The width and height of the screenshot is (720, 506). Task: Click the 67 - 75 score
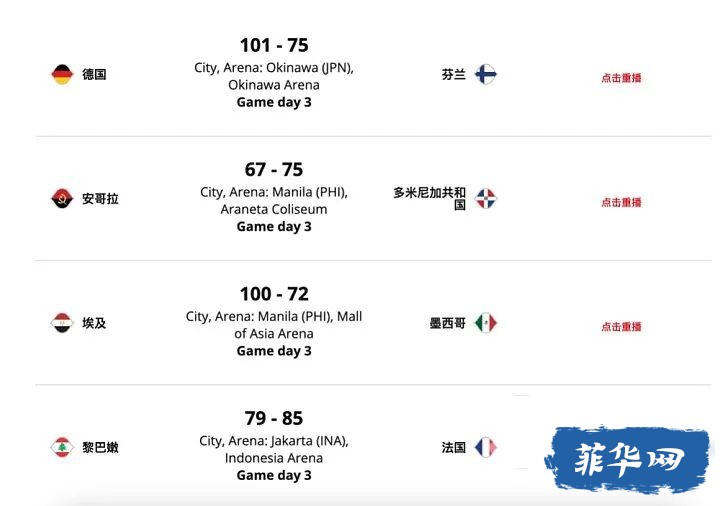pos(274,170)
